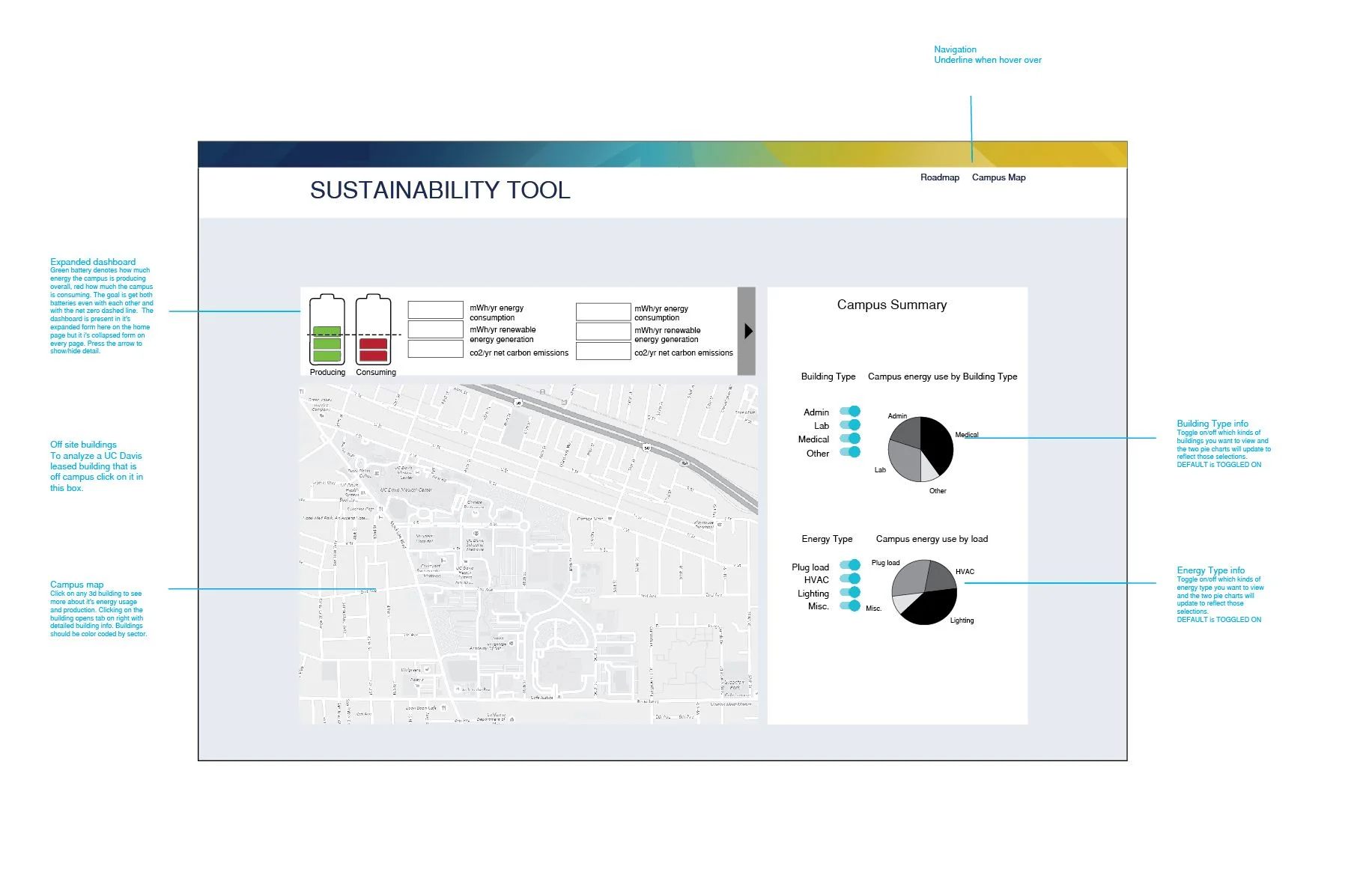
Task: Click the Lighting pie chart label
Action: 962,621
